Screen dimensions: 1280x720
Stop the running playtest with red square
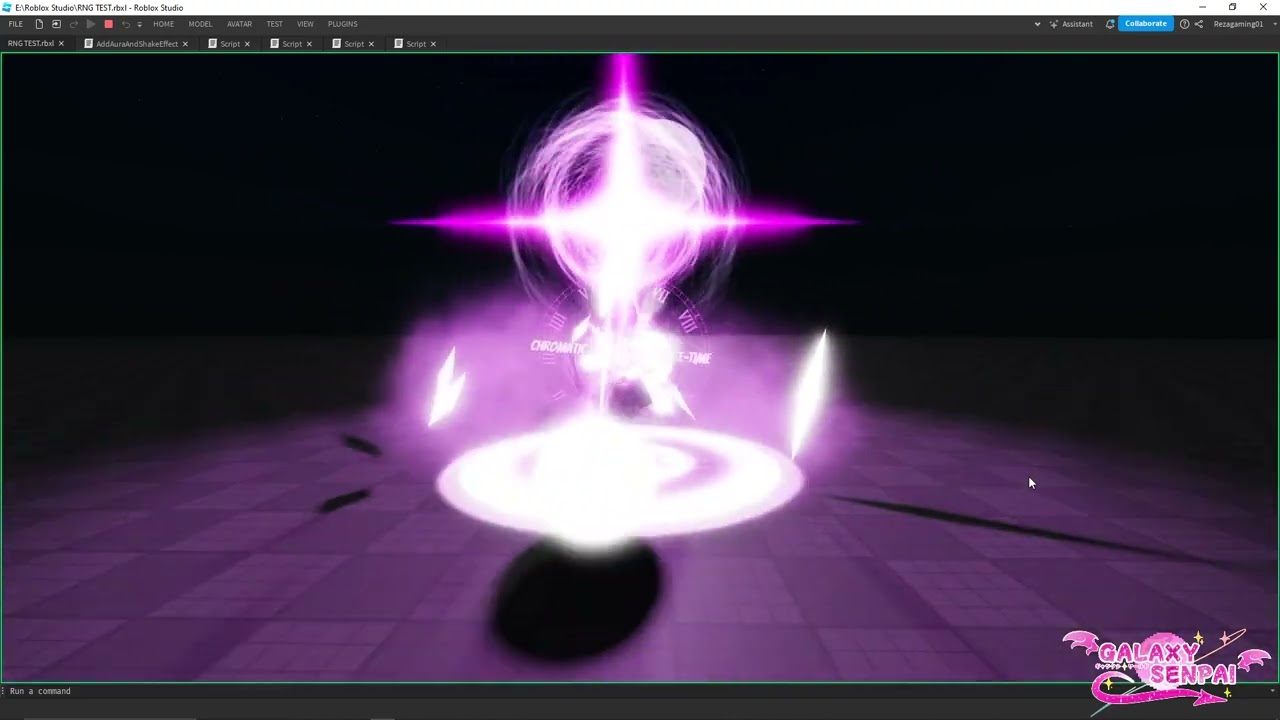click(x=109, y=24)
